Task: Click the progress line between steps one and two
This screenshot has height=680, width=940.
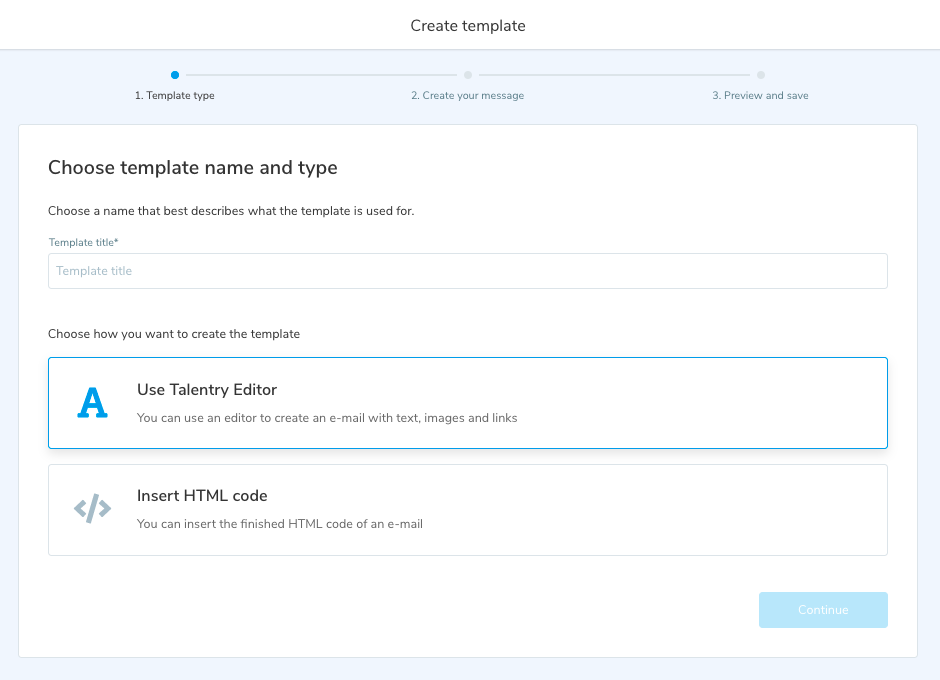Action: (320, 74)
